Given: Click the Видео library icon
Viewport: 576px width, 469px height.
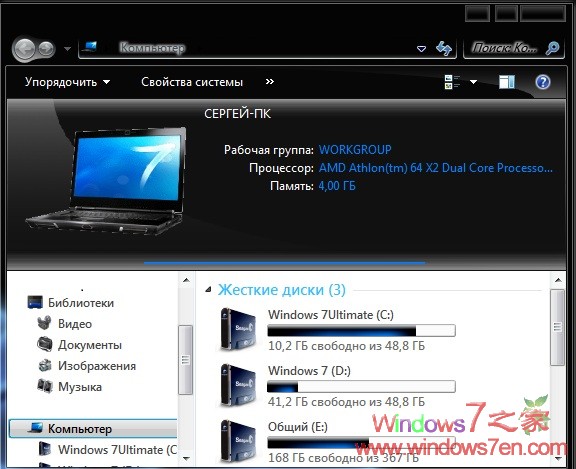Looking at the screenshot, I should point(44,323).
